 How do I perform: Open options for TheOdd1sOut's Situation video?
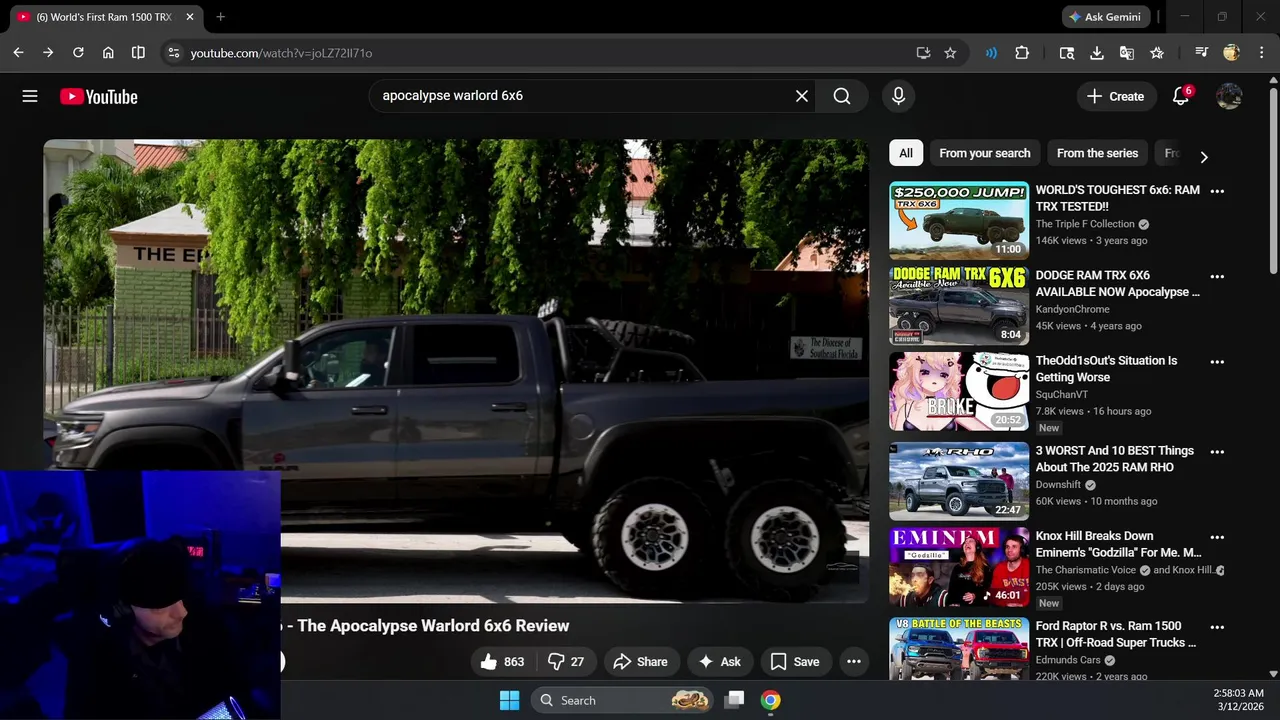[1217, 362]
